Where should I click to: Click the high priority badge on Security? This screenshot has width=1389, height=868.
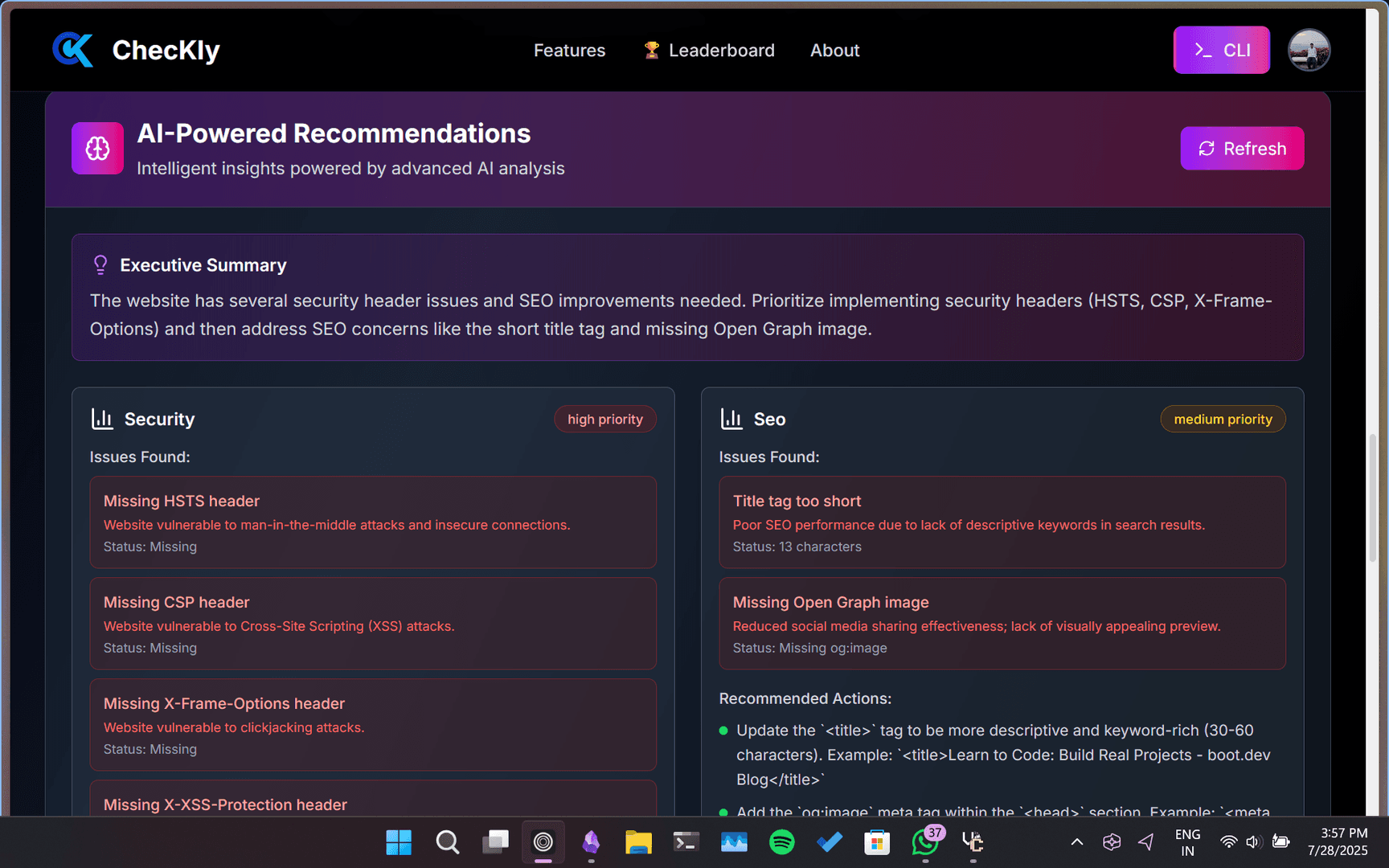pos(605,420)
